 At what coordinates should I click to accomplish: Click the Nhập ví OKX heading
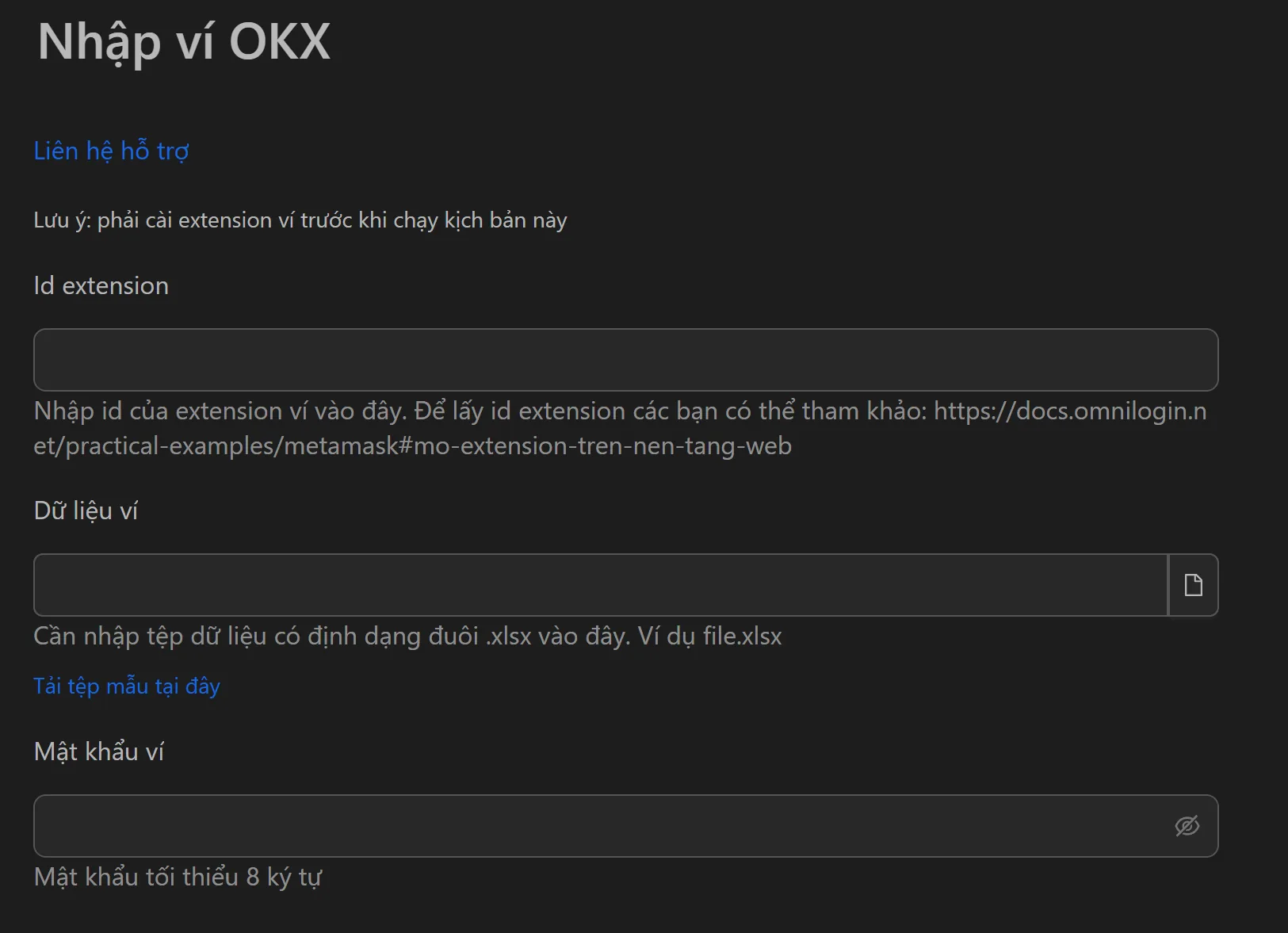[184, 41]
